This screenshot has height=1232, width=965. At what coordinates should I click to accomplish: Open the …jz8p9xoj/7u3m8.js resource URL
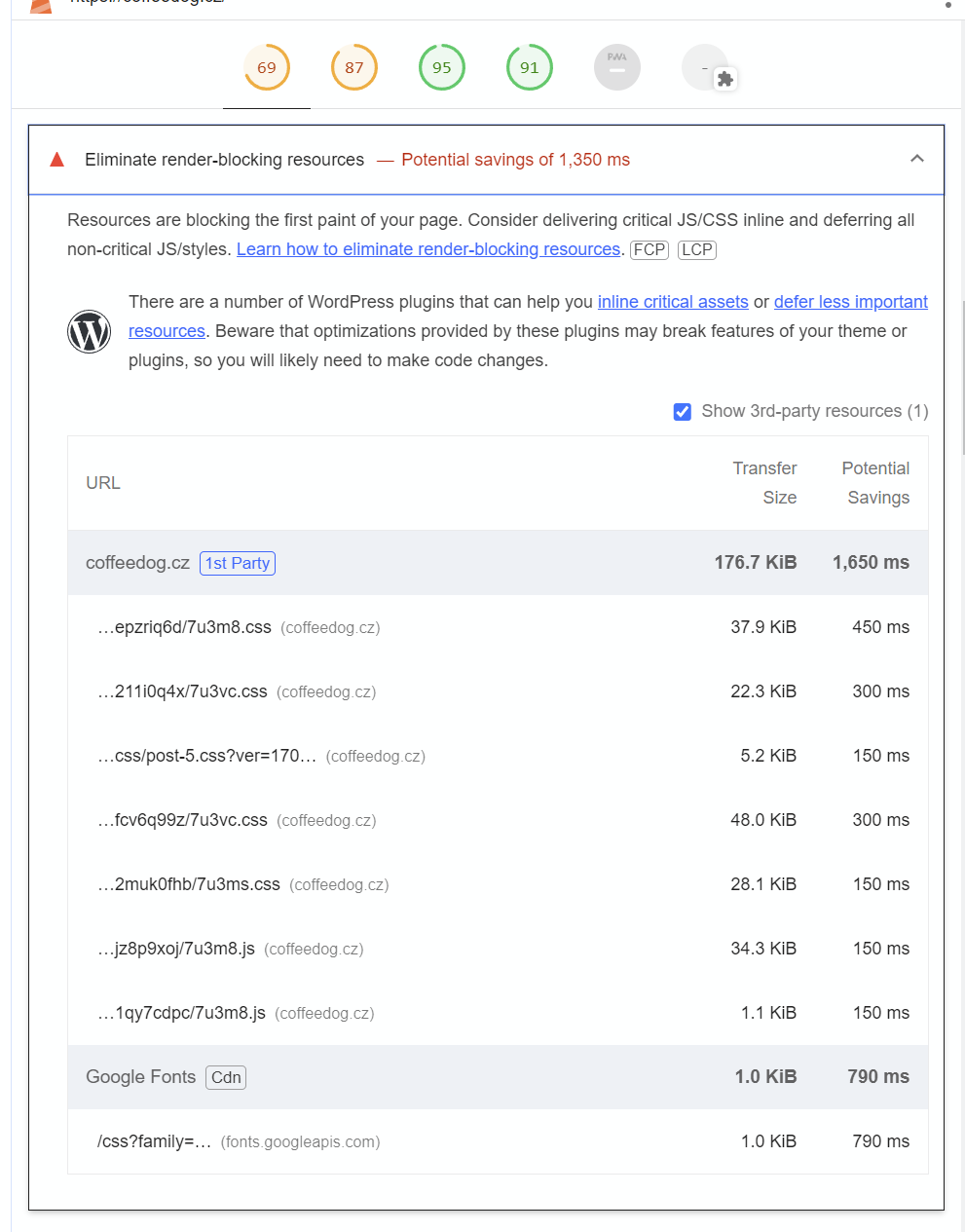click(176, 949)
